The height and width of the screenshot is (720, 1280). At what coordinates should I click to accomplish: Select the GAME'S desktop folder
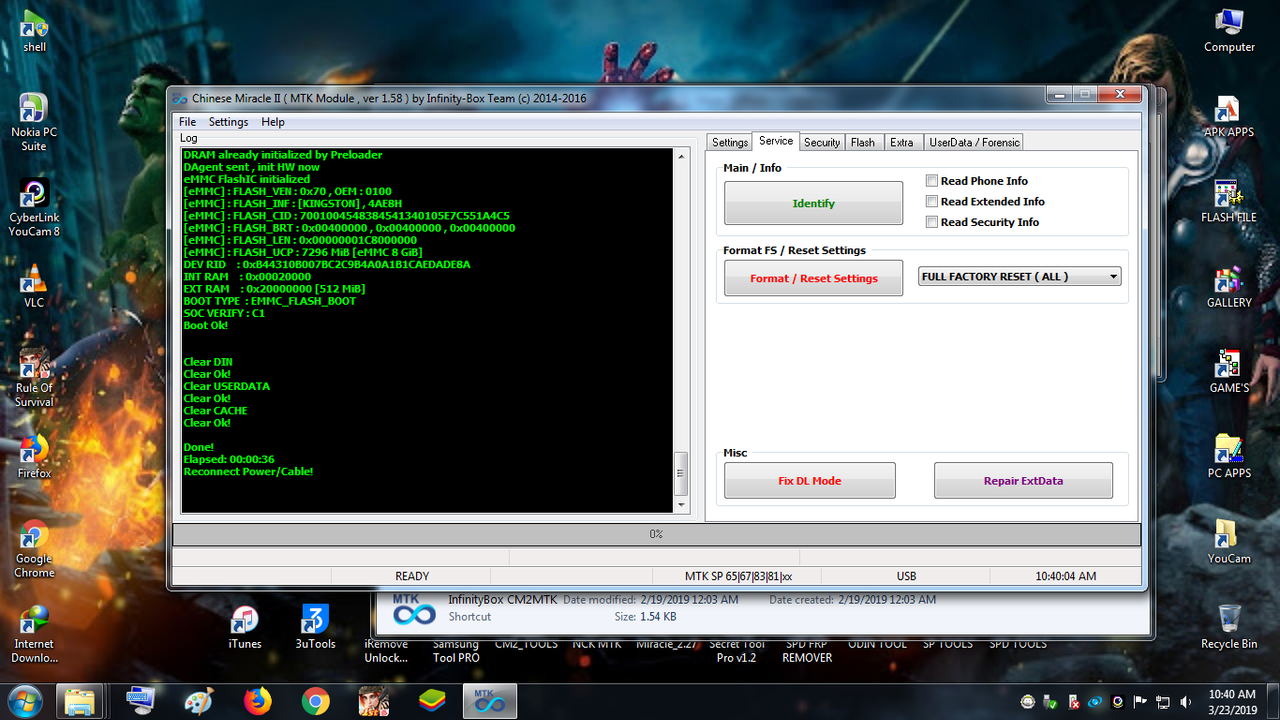(1229, 372)
